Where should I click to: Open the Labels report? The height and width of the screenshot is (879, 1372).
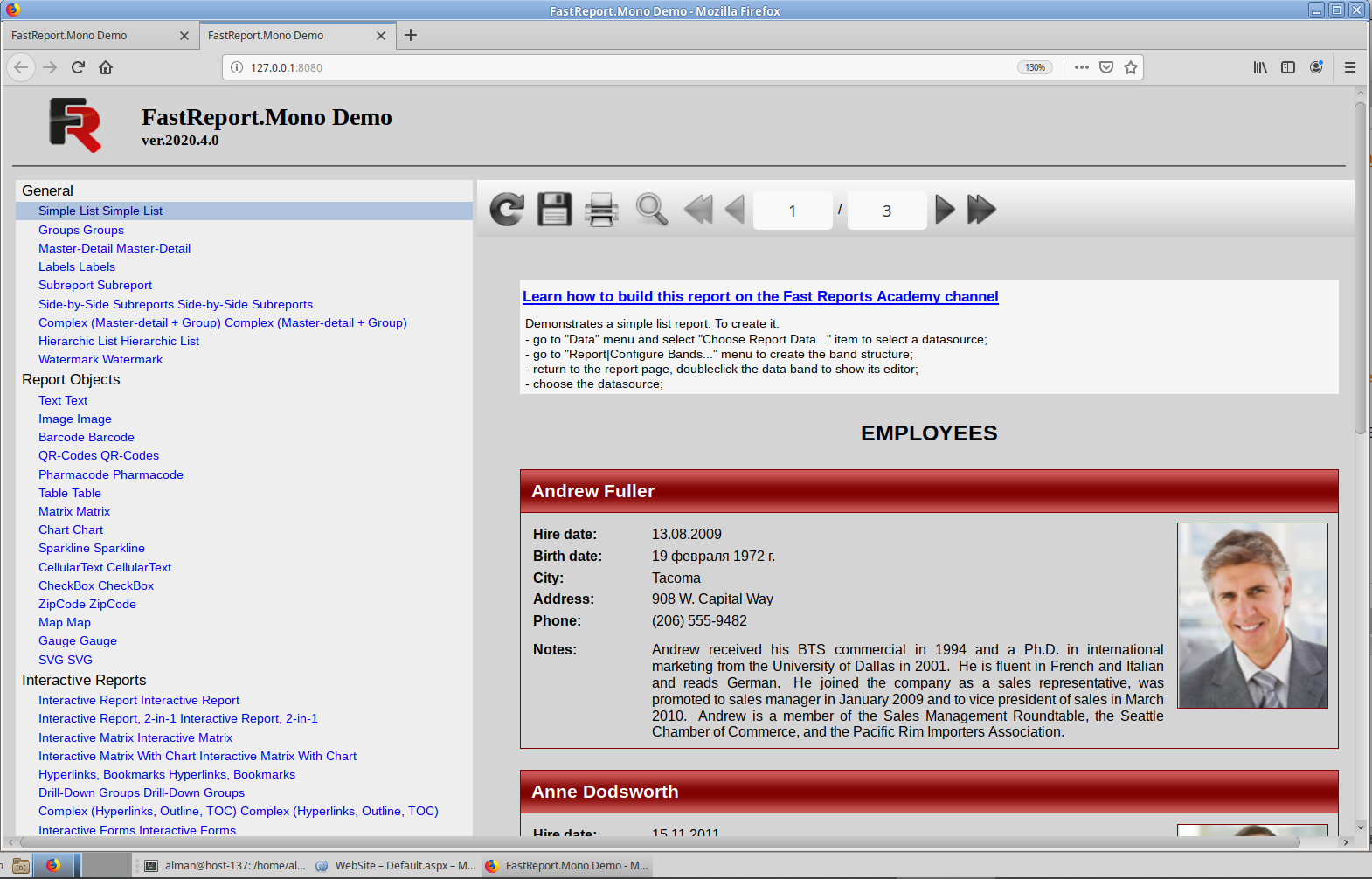coord(77,266)
